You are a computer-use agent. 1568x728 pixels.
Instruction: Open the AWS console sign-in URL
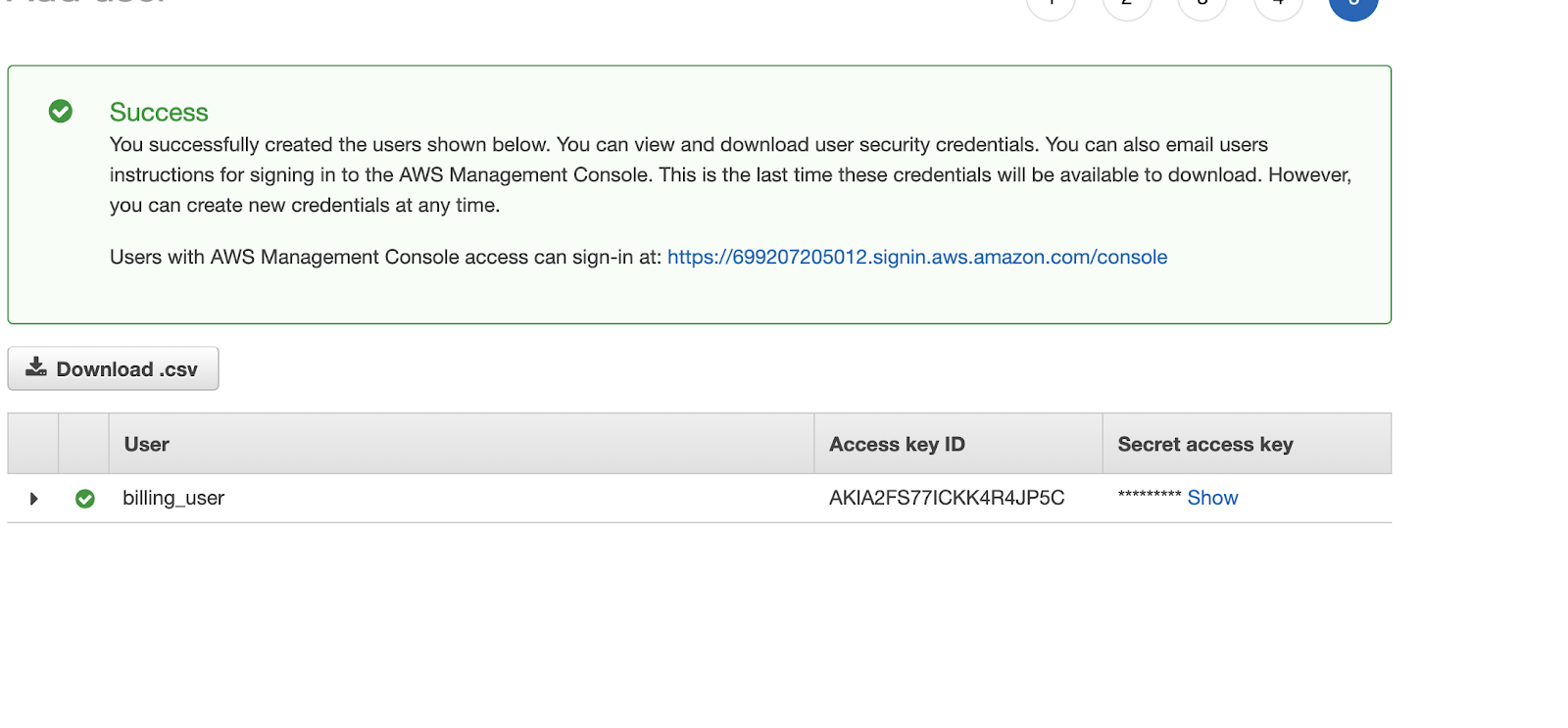tap(917, 257)
